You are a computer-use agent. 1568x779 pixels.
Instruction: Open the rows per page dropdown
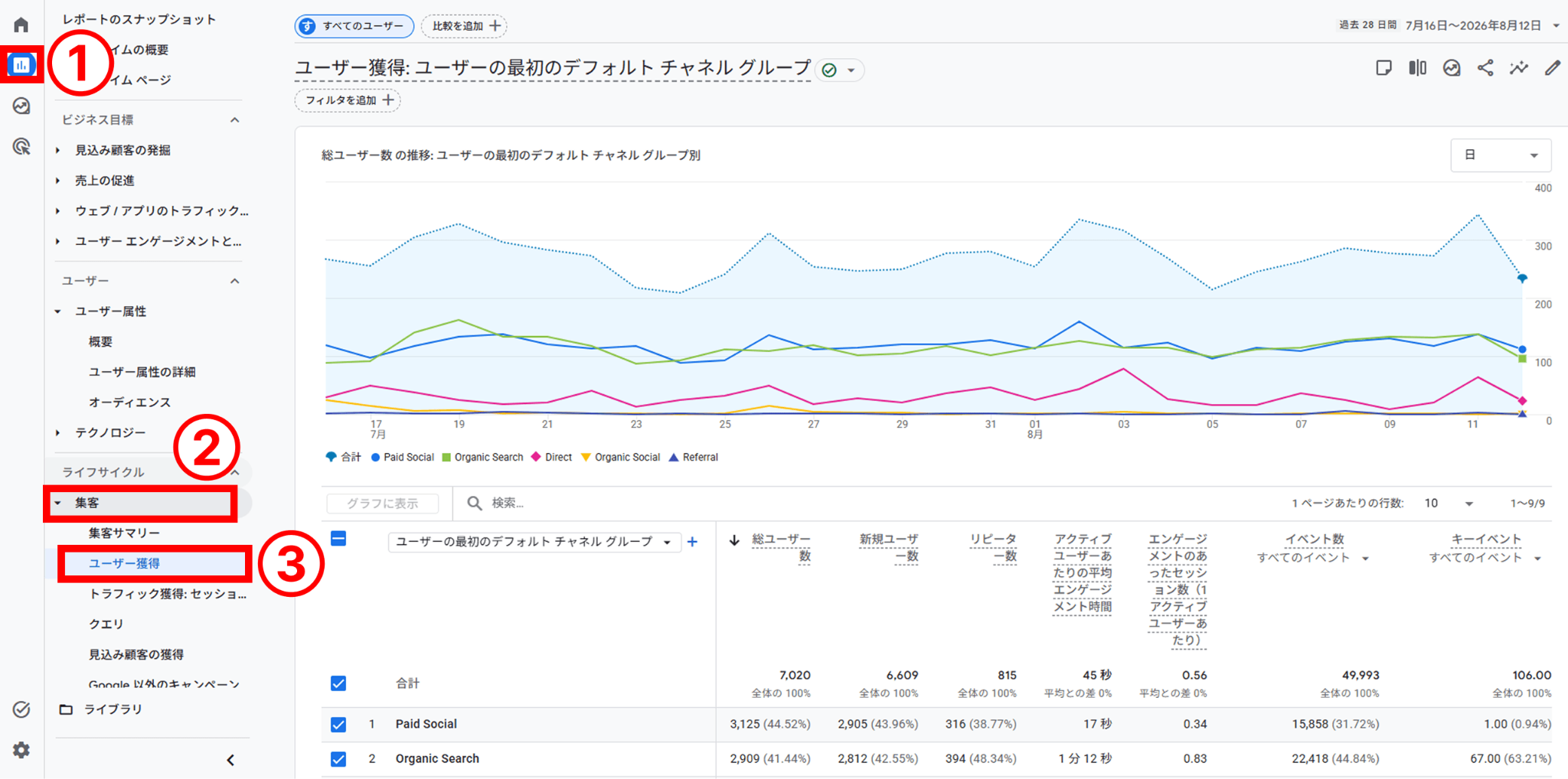(x=1449, y=504)
